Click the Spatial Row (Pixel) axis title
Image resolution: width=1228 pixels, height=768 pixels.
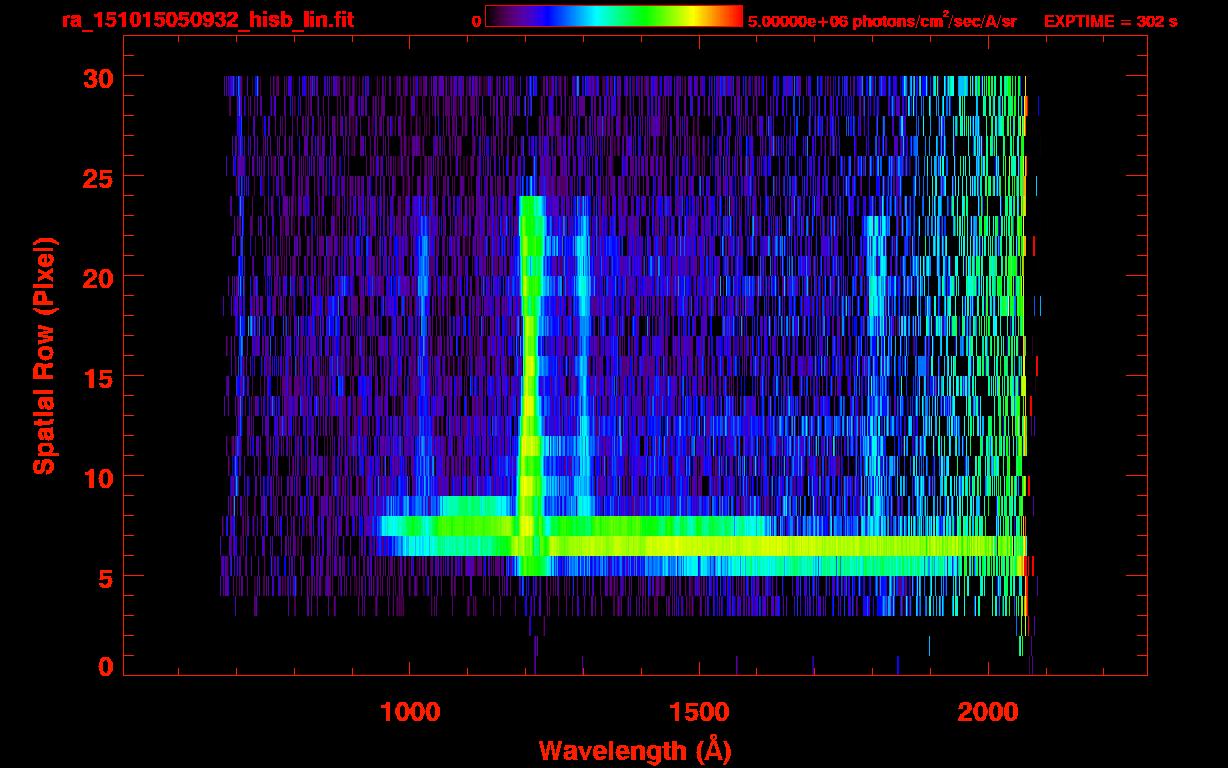(43, 356)
